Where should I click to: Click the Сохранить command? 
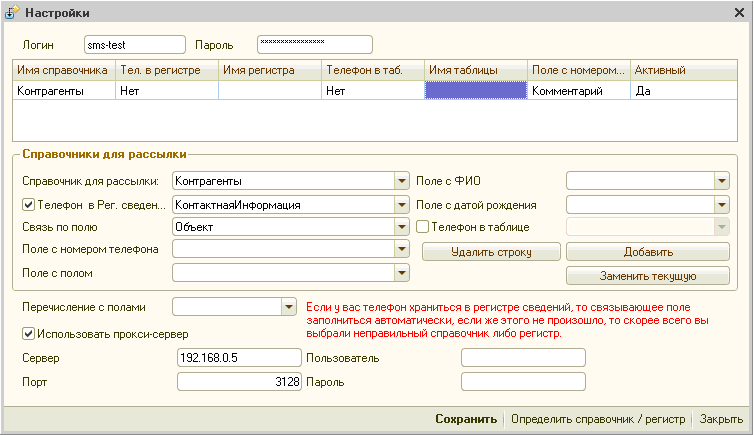click(x=465, y=420)
